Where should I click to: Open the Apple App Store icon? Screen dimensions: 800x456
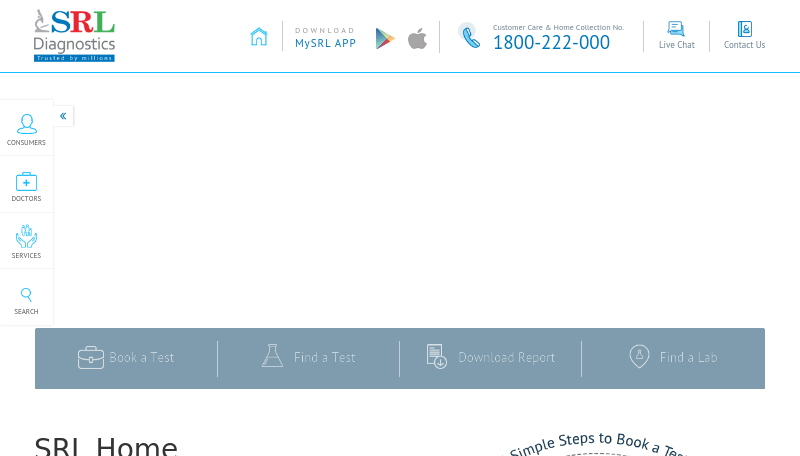(417, 39)
